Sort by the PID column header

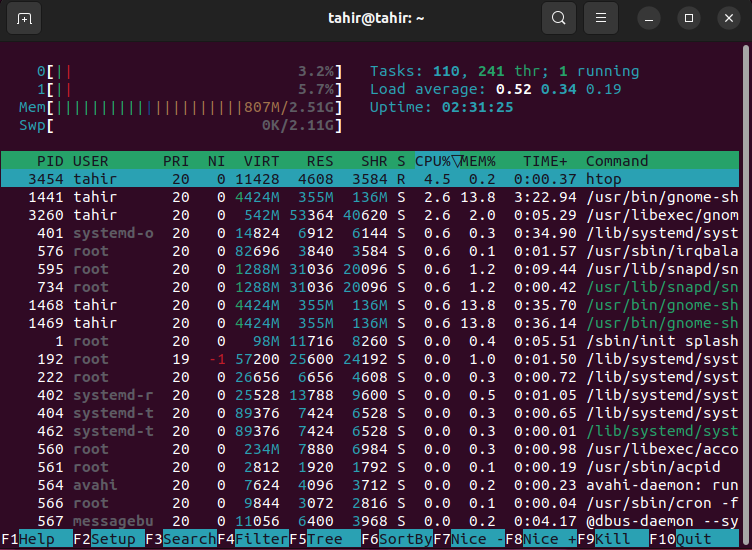click(x=50, y=161)
